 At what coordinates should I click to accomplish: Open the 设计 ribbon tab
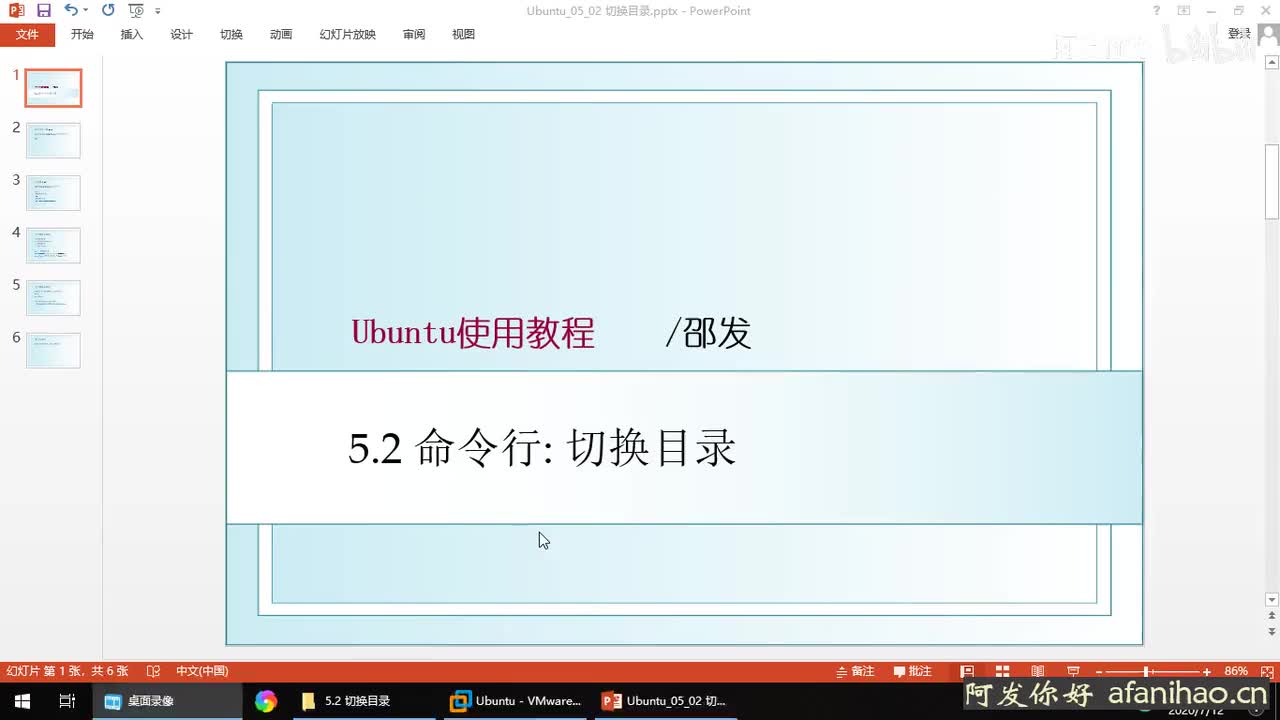click(x=182, y=34)
